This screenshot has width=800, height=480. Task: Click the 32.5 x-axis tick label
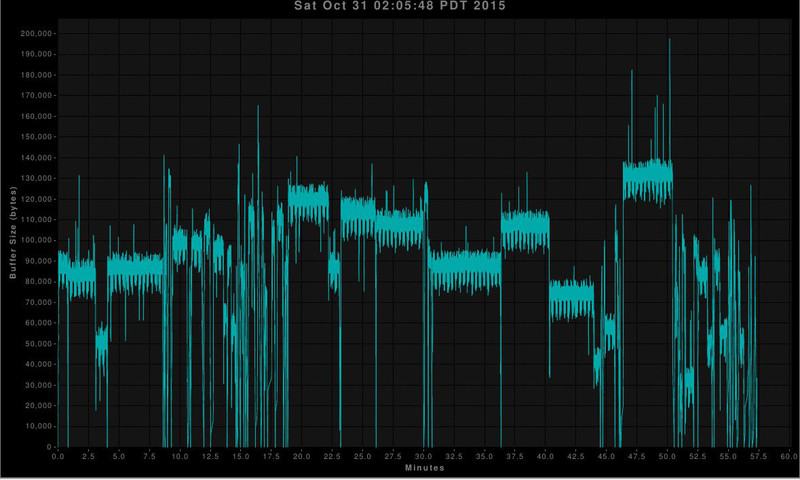(454, 456)
